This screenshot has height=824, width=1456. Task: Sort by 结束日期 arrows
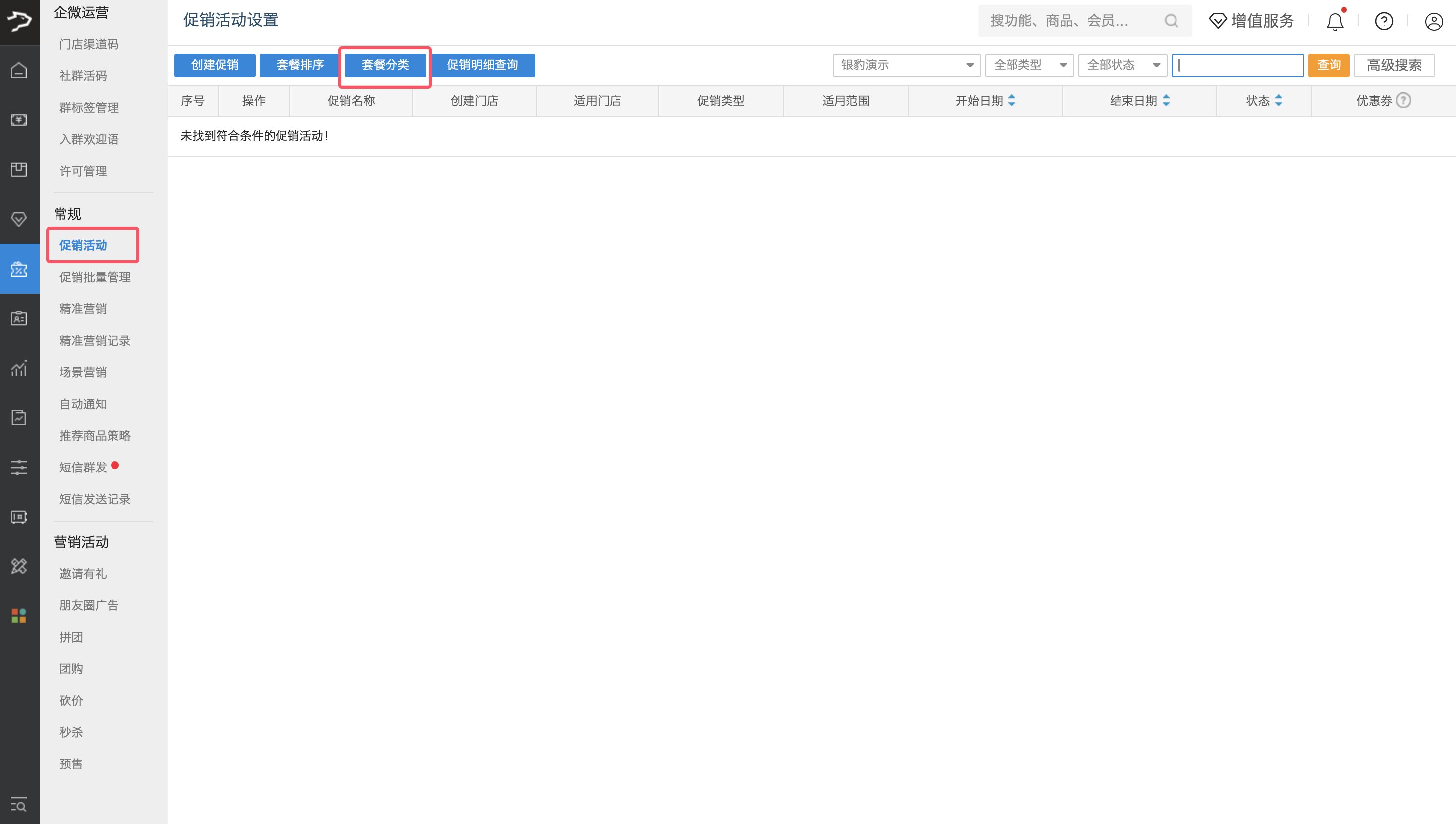(x=1166, y=100)
